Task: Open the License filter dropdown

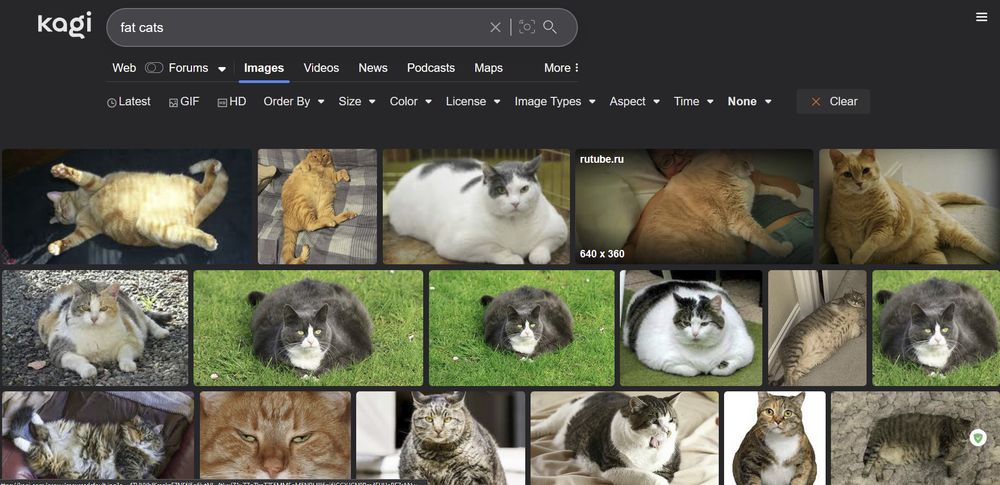Action: (x=473, y=101)
